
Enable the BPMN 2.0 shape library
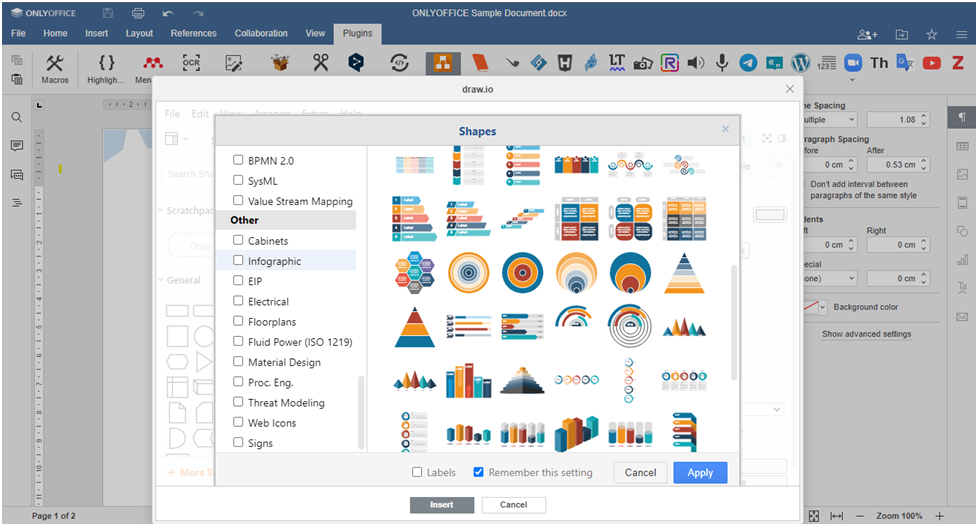[x=238, y=160]
